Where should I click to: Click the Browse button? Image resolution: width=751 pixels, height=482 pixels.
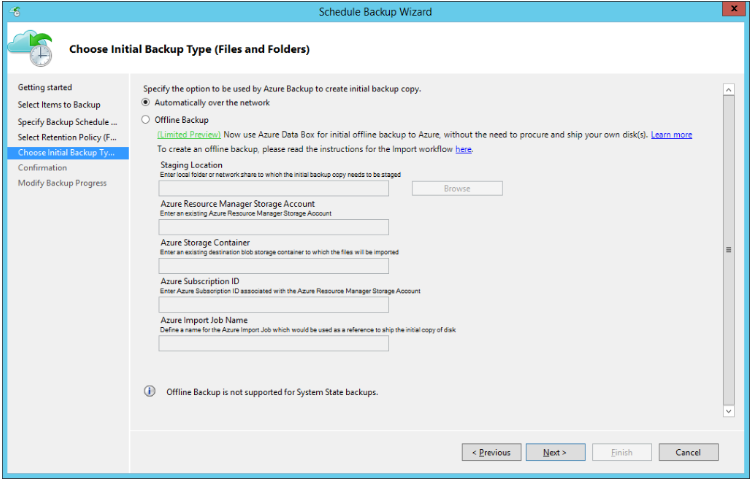[457, 188]
